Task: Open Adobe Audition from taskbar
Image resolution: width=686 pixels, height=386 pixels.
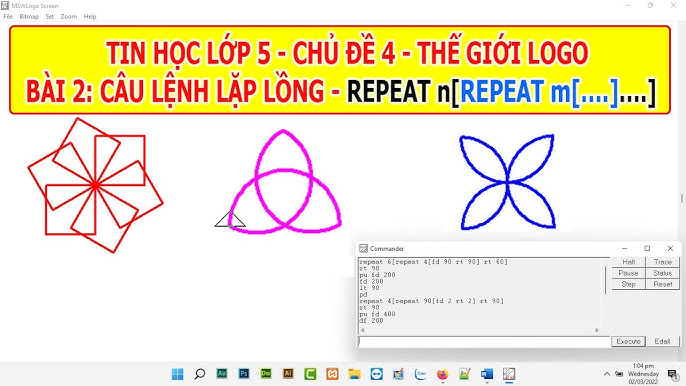Action: point(222,374)
